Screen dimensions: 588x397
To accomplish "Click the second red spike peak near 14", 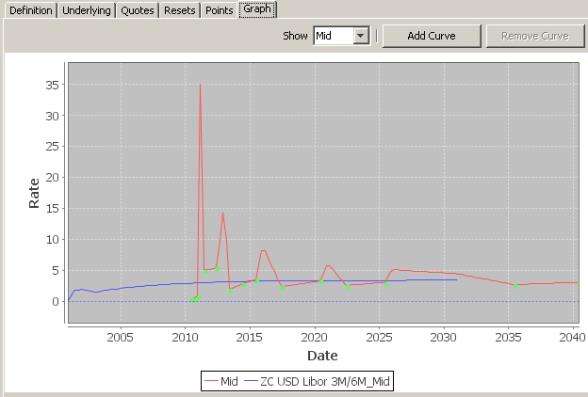I will (223, 213).
